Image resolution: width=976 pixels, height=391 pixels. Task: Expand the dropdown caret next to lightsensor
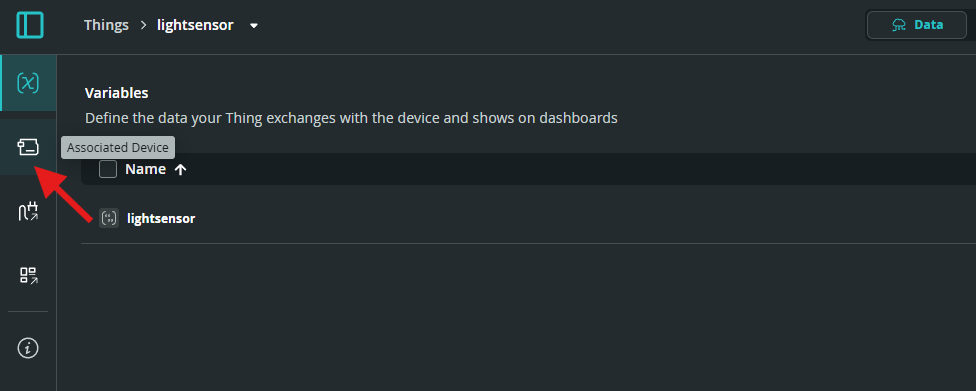pos(253,26)
